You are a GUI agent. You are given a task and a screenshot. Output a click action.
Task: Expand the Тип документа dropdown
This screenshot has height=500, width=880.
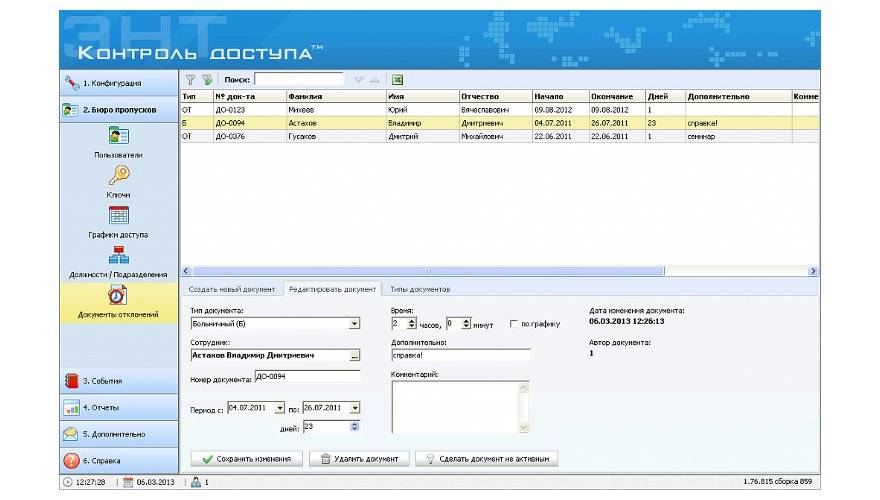(354, 324)
